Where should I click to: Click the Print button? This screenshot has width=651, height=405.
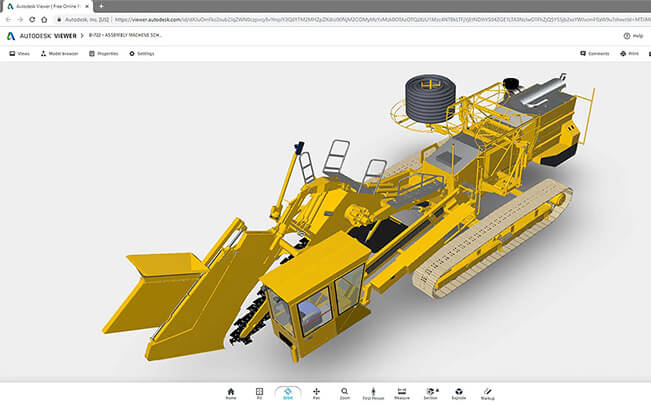tap(629, 54)
